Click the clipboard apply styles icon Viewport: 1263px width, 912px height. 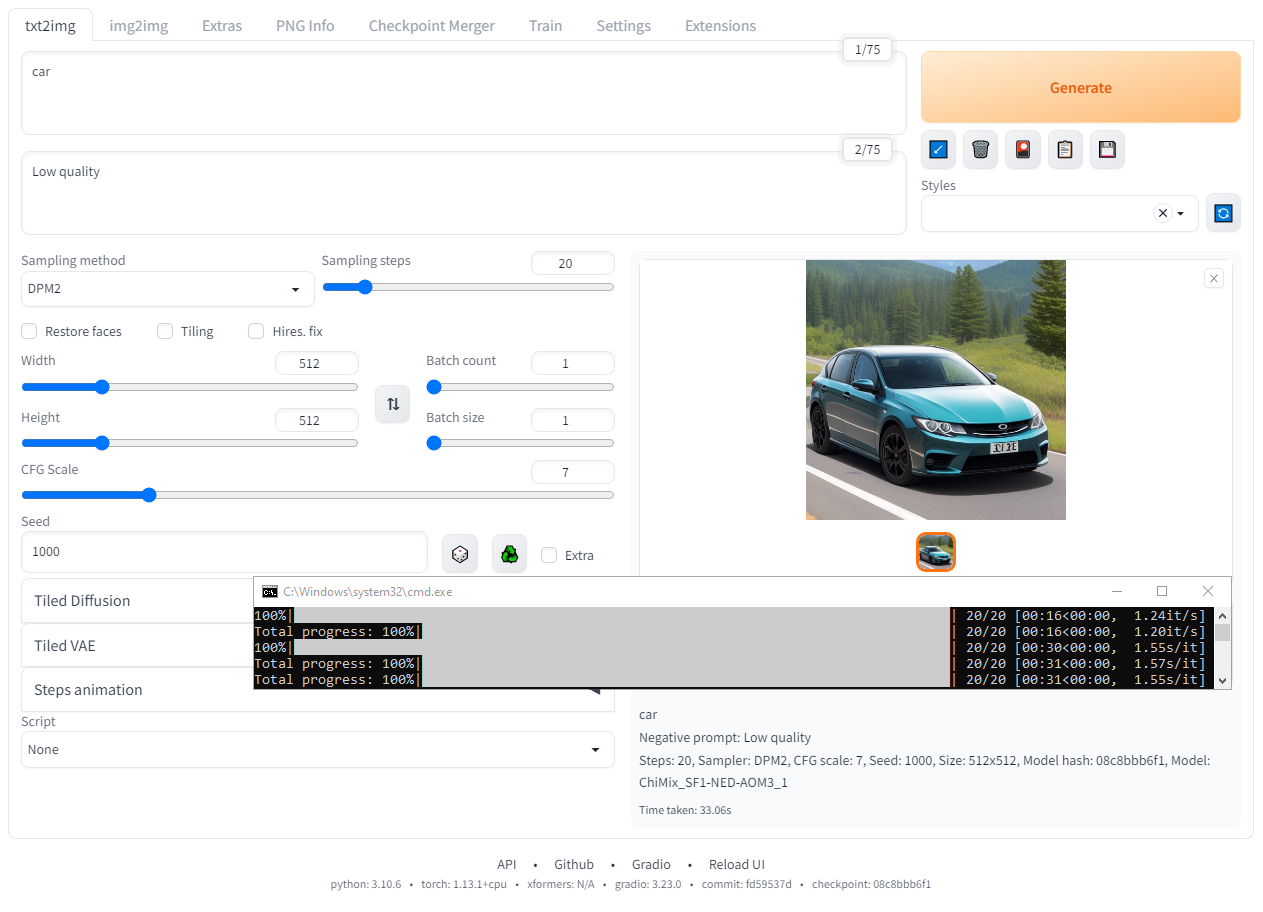point(1065,149)
